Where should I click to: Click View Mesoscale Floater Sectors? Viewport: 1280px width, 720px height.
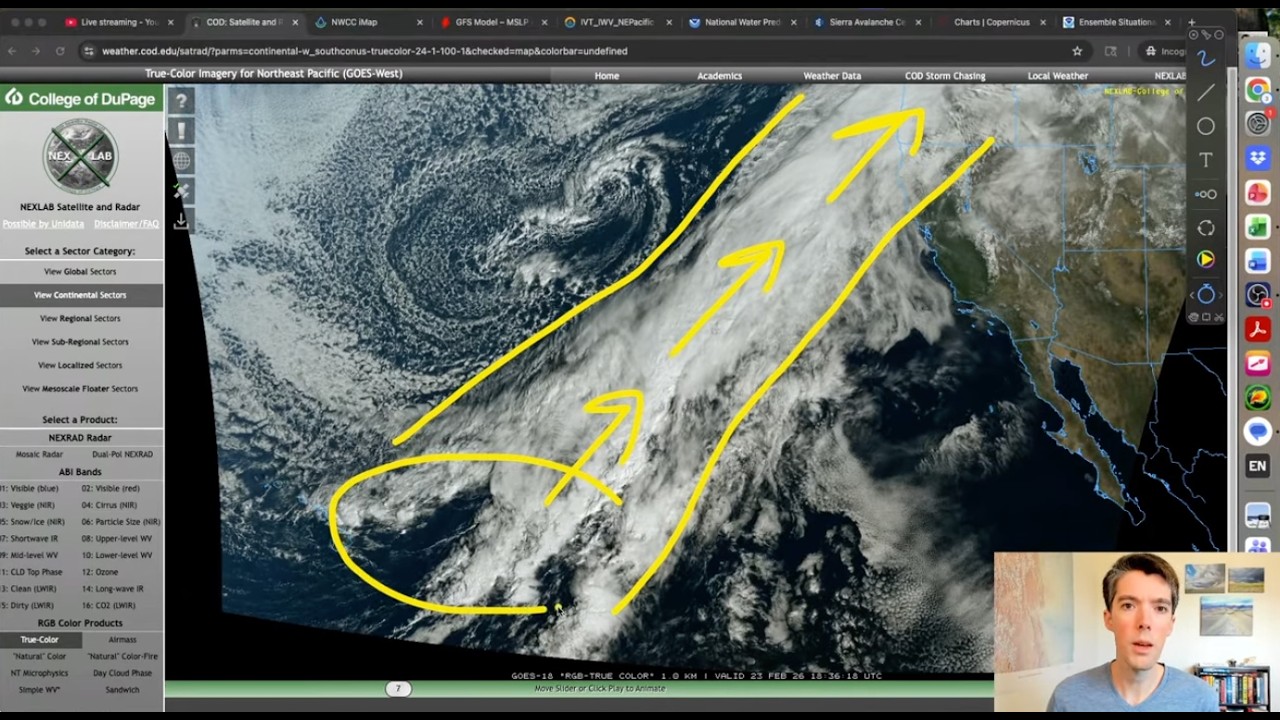pyautogui.click(x=80, y=388)
